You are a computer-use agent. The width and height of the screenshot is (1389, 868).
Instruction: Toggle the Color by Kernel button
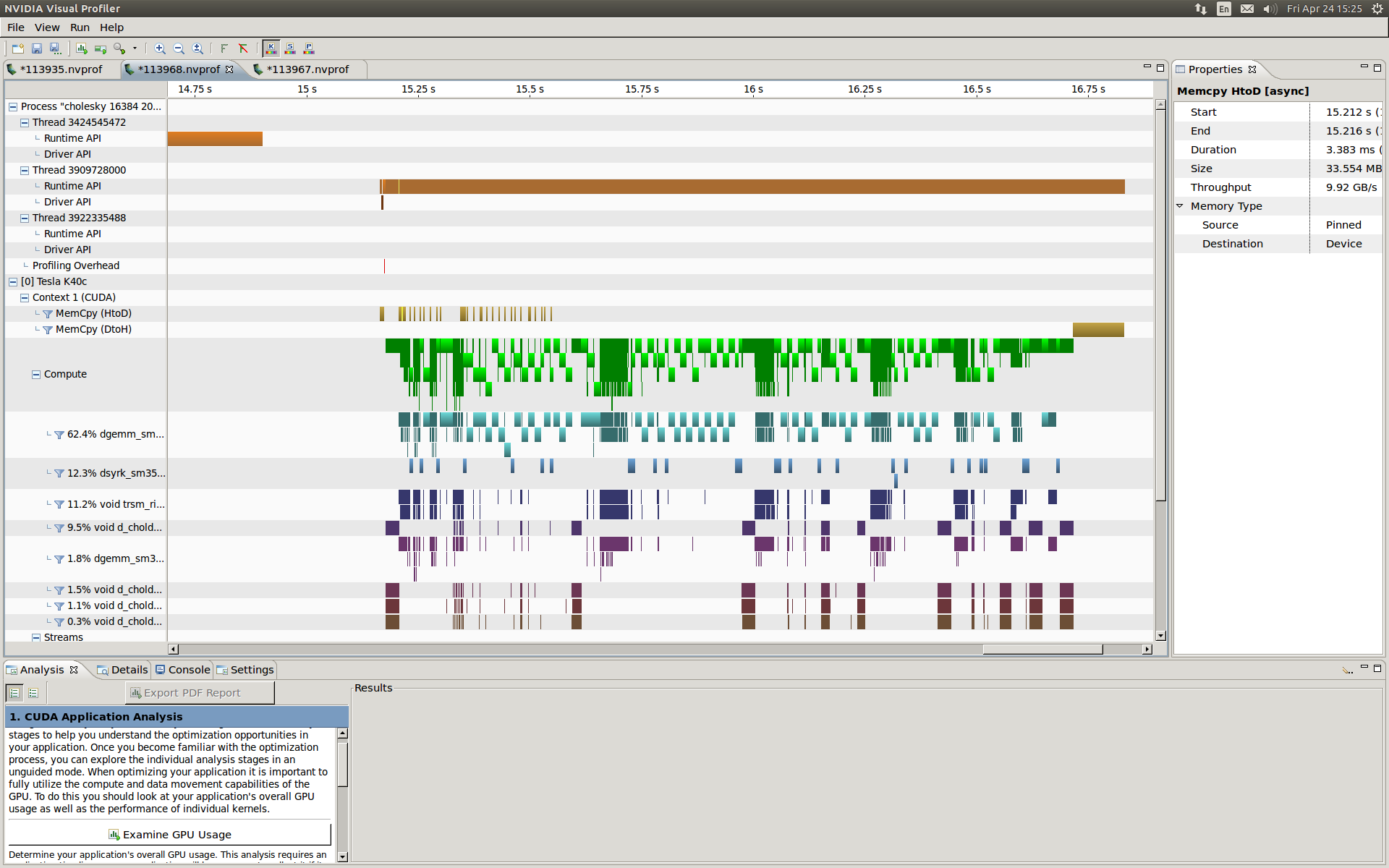click(x=271, y=48)
